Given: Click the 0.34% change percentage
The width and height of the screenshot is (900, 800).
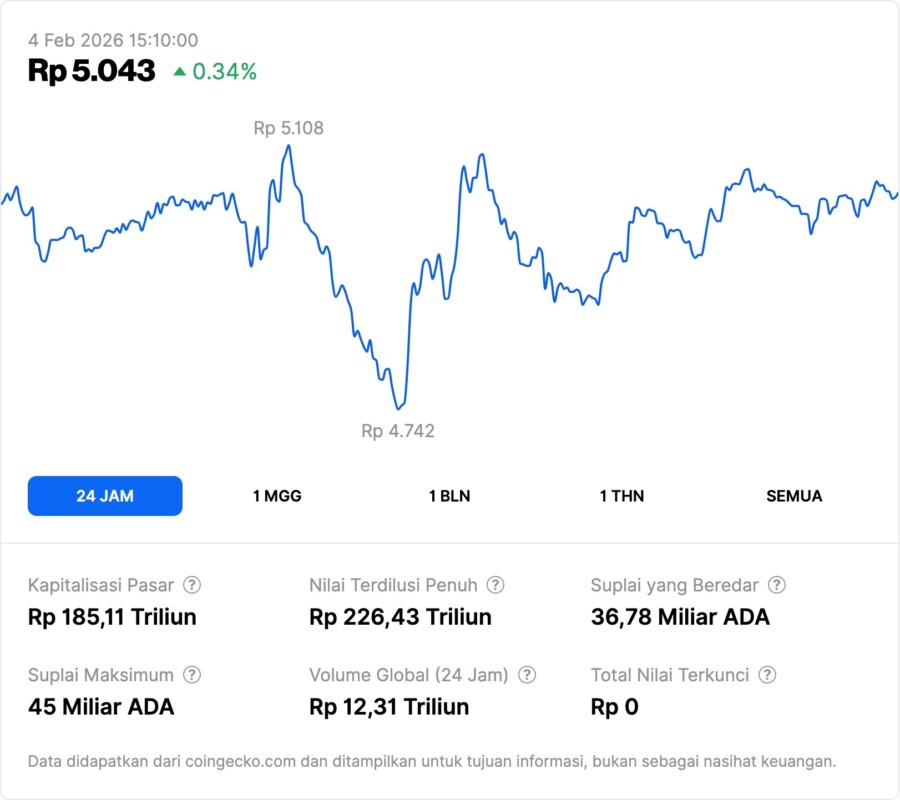Looking at the screenshot, I should pos(225,71).
